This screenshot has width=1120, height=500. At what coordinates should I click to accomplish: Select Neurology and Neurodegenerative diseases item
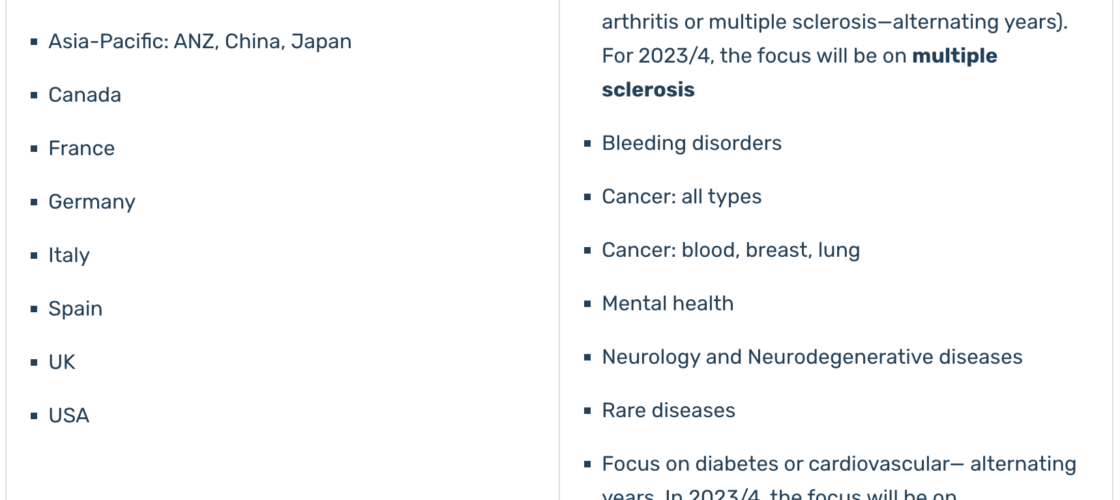click(x=812, y=357)
